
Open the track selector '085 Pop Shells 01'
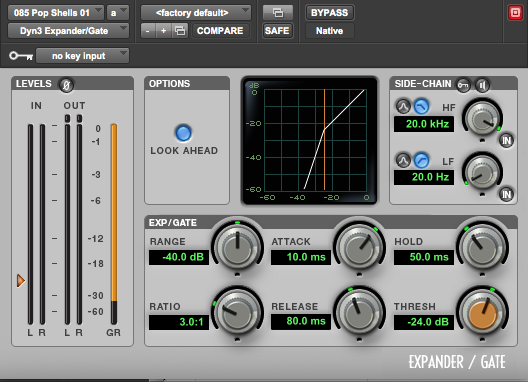(56, 13)
